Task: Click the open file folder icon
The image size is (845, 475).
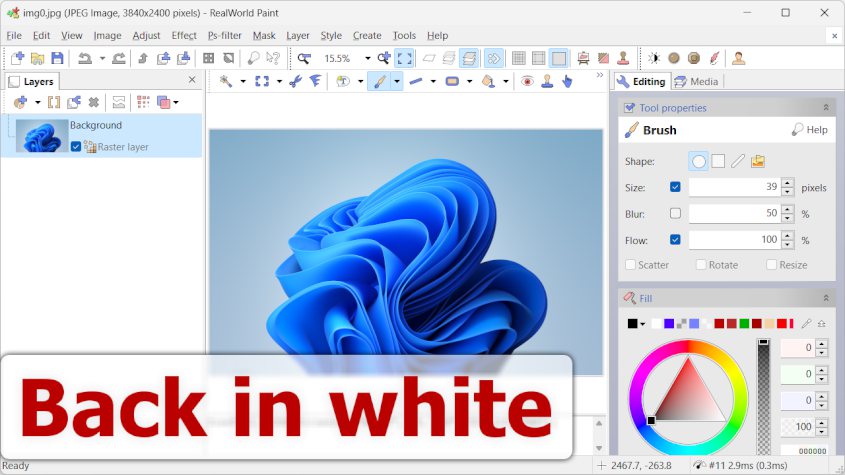Action: pyautogui.click(x=37, y=58)
